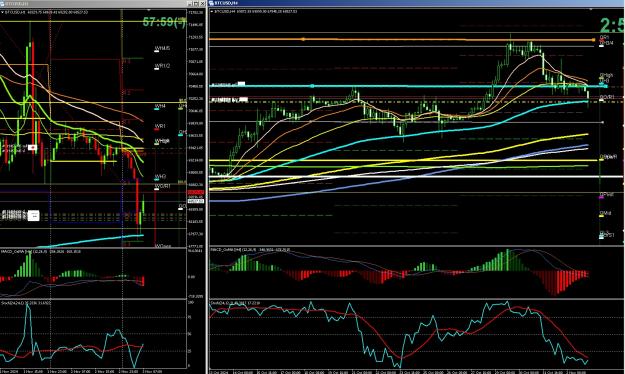This screenshot has height=374, width=625.
Task: Click the Stochastic indicator label in left chart
Action: point(26,303)
